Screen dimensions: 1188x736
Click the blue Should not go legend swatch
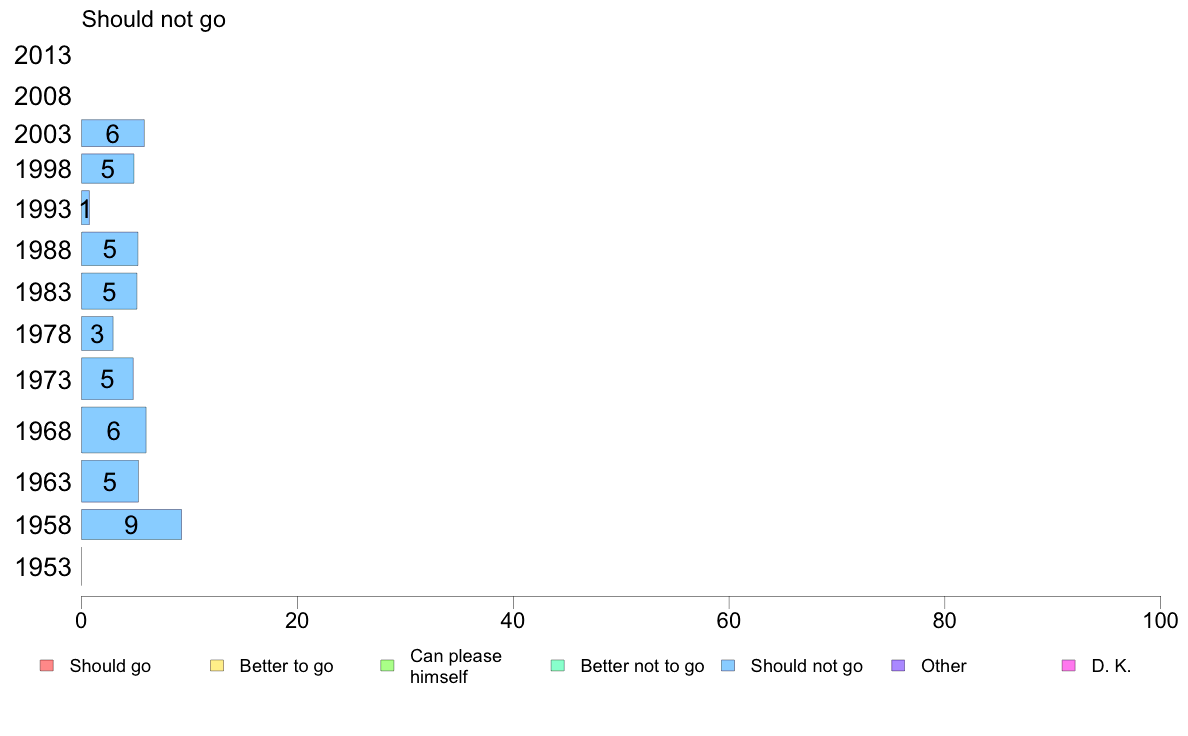tap(728, 666)
